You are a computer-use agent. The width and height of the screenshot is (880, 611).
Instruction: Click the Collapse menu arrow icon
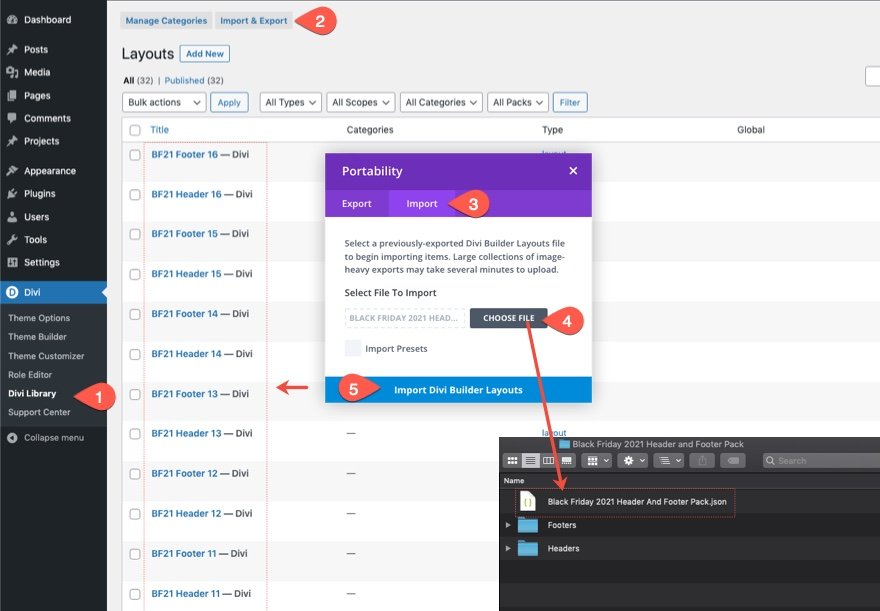[12, 438]
